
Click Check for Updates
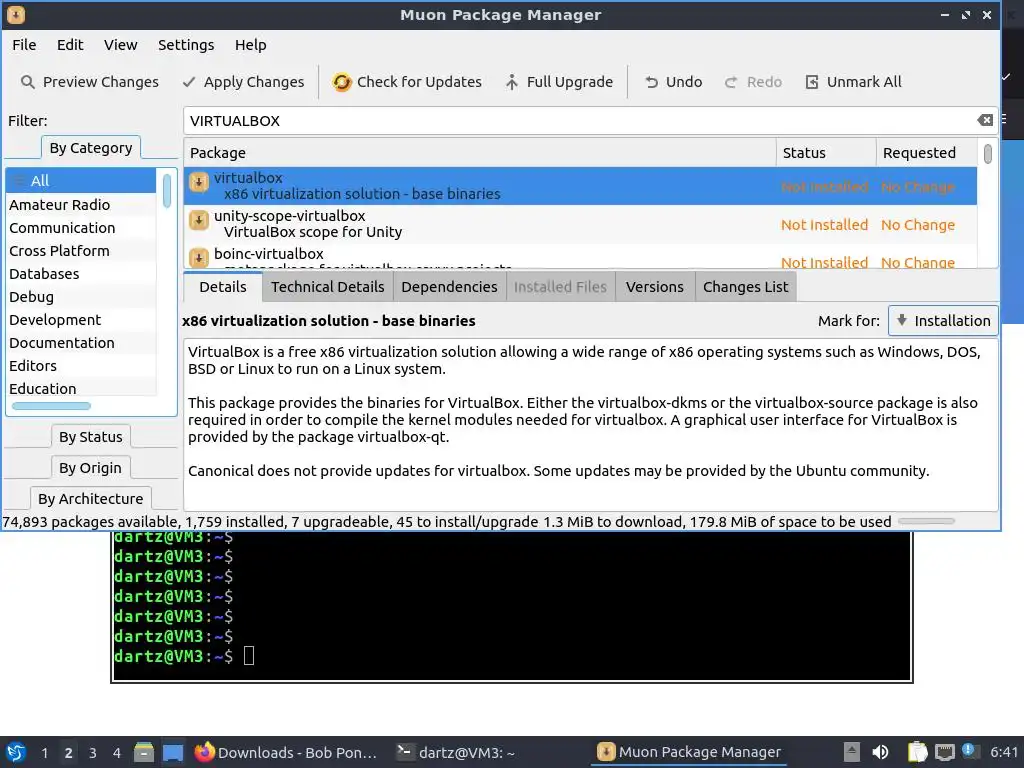pos(408,82)
